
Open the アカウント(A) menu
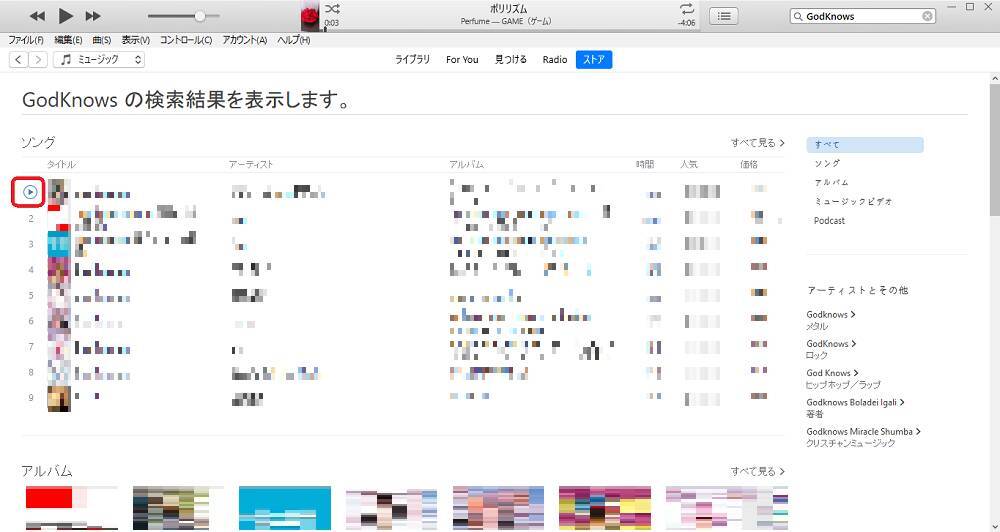pos(244,40)
